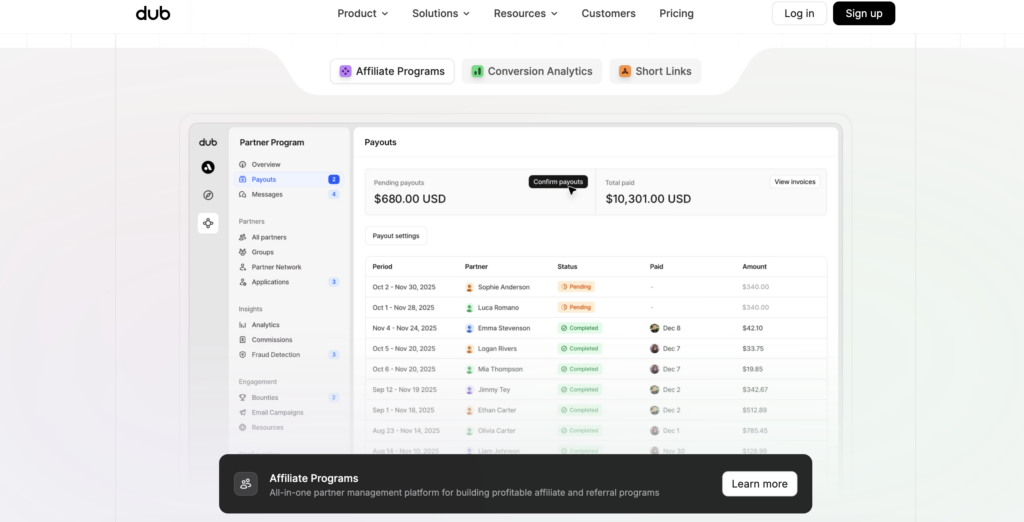Viewport: 1024px width, 522px height.
Task: Click the payer avatar beside Dec 8
Action: (x=654, y=328)
